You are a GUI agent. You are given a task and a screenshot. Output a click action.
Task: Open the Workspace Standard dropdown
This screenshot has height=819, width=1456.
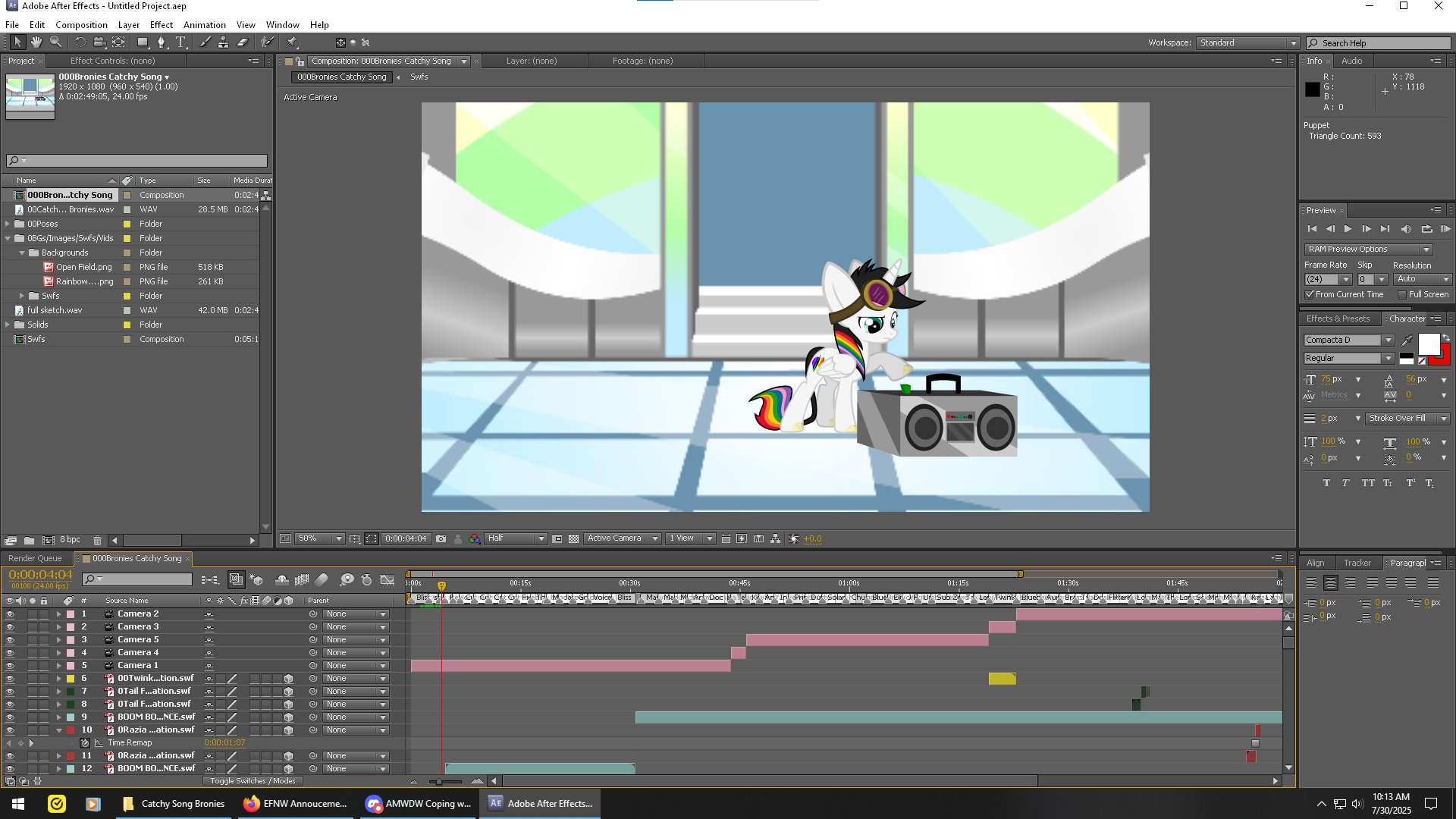[1247, 42]
